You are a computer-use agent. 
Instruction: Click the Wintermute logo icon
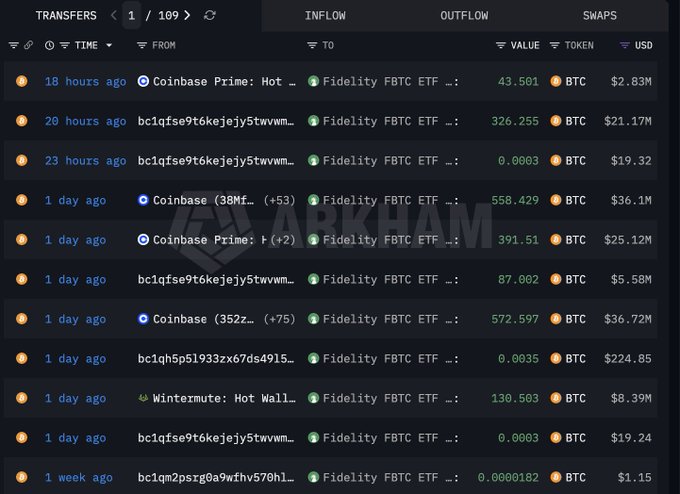143,398
